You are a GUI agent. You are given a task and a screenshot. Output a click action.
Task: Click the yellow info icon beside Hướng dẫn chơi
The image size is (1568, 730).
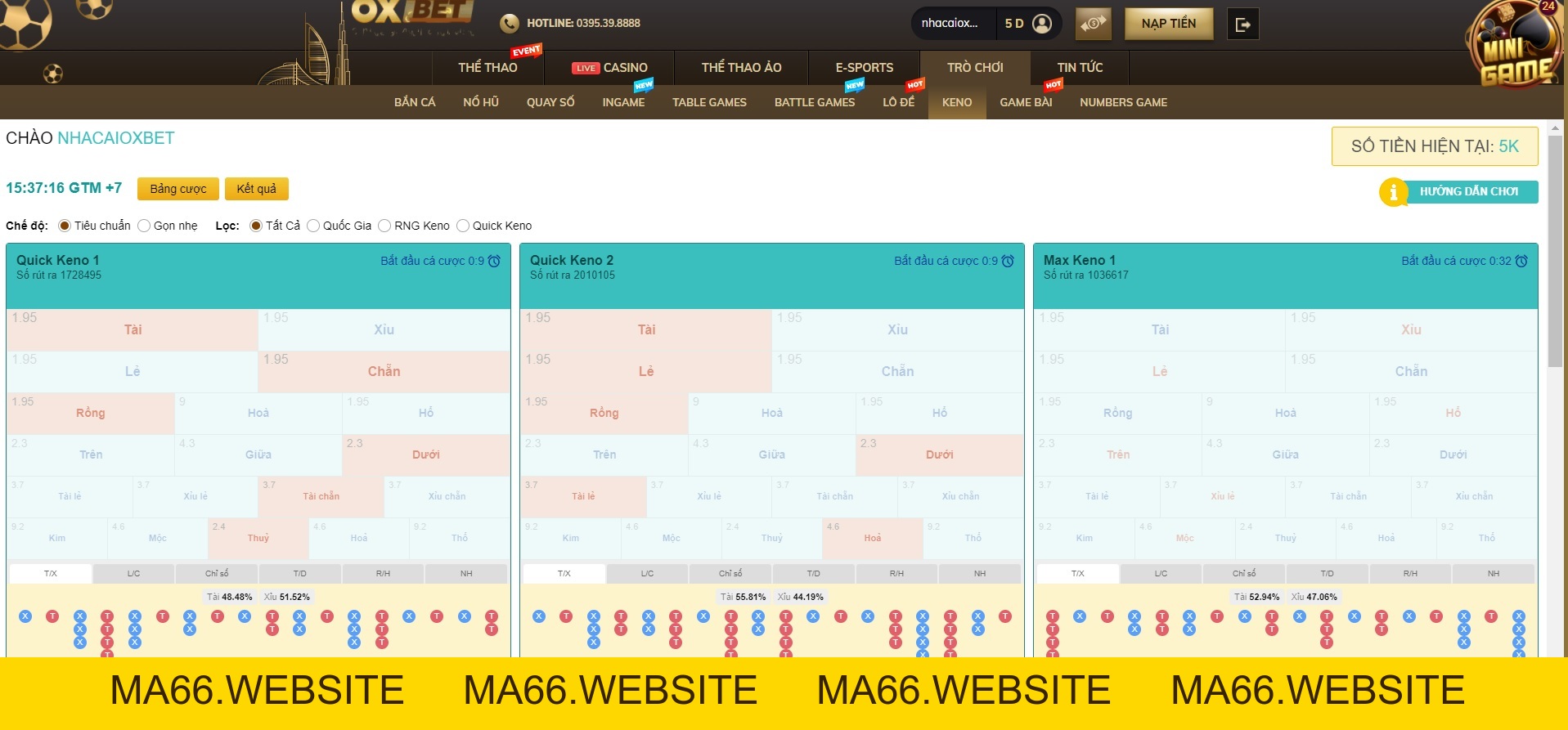pyautogui.click(x=1393, y=192)
